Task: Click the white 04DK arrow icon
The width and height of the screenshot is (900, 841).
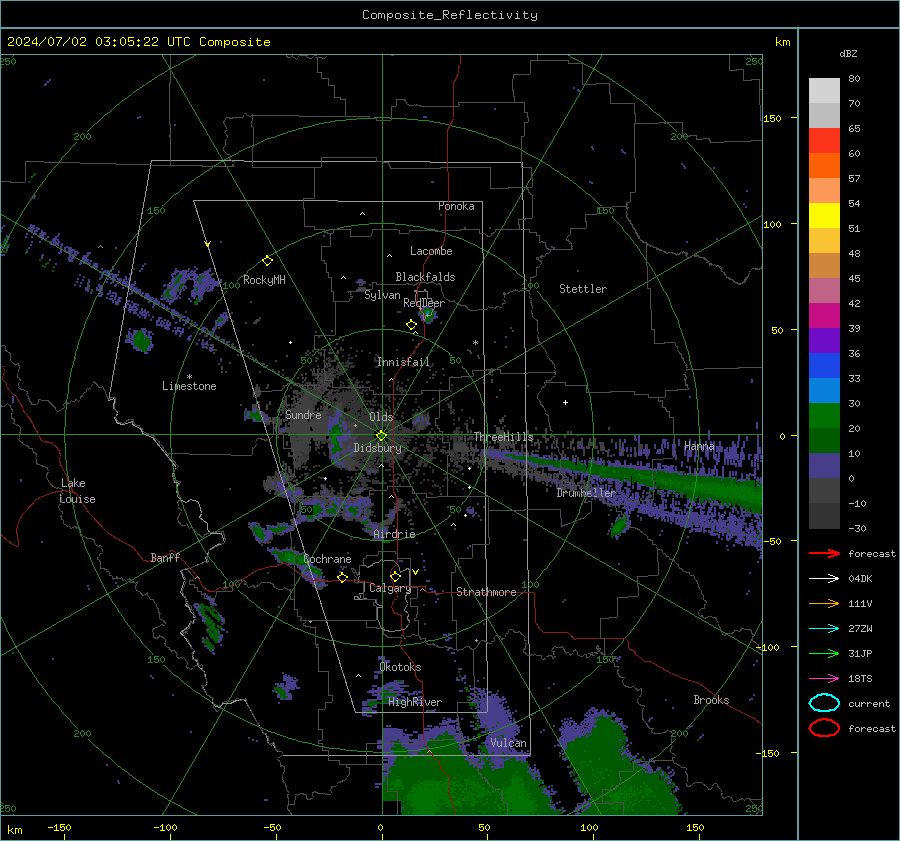Action: [824, 578]
